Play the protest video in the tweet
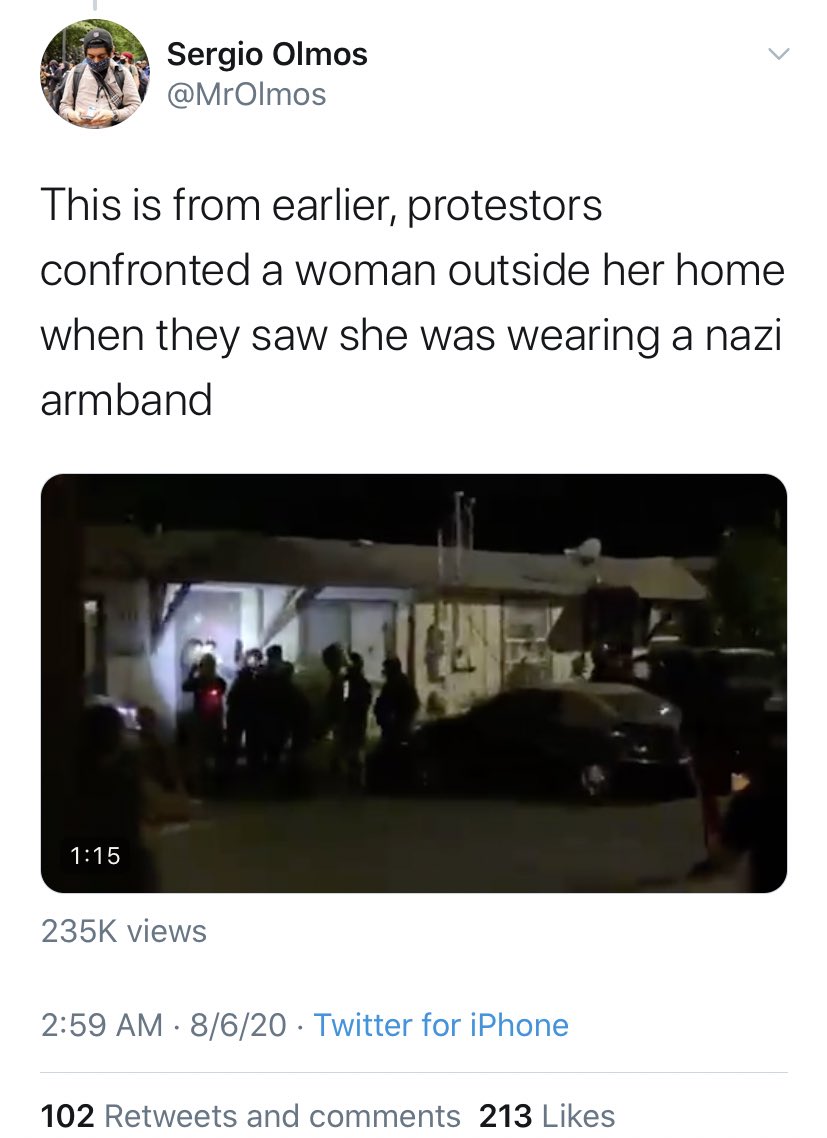This screenshot has width=827, height=1138. click(414, 683)
